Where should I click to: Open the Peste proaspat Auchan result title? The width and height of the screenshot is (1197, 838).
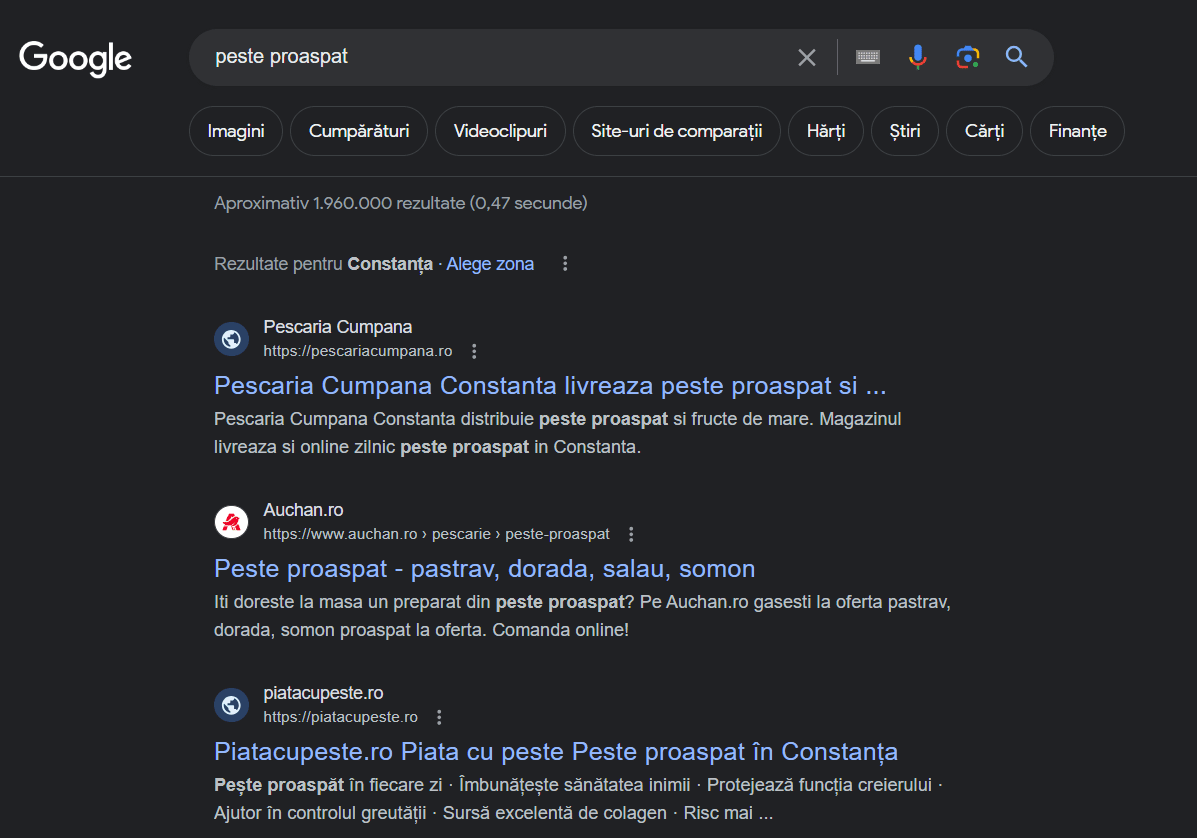(x=484, y=569)
